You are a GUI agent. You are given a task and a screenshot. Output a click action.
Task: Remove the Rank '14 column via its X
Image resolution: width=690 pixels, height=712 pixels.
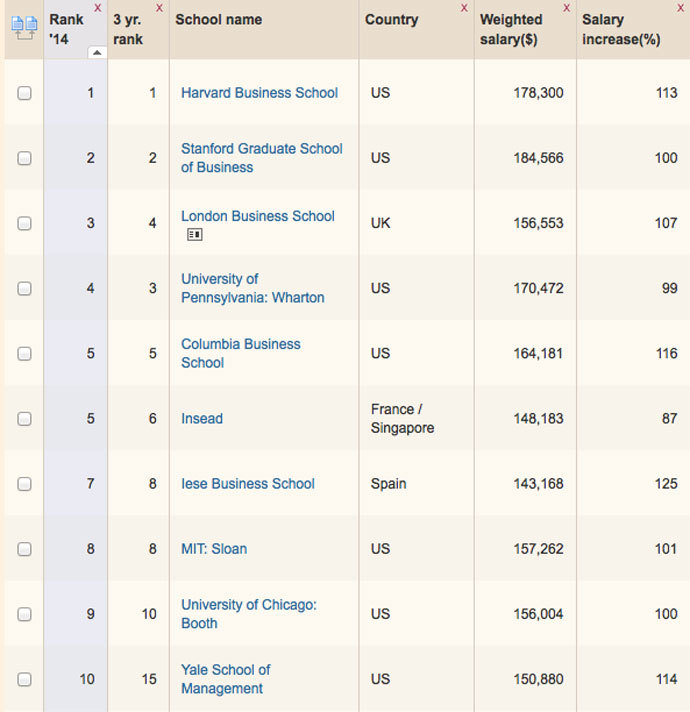(x=98, y=8)
